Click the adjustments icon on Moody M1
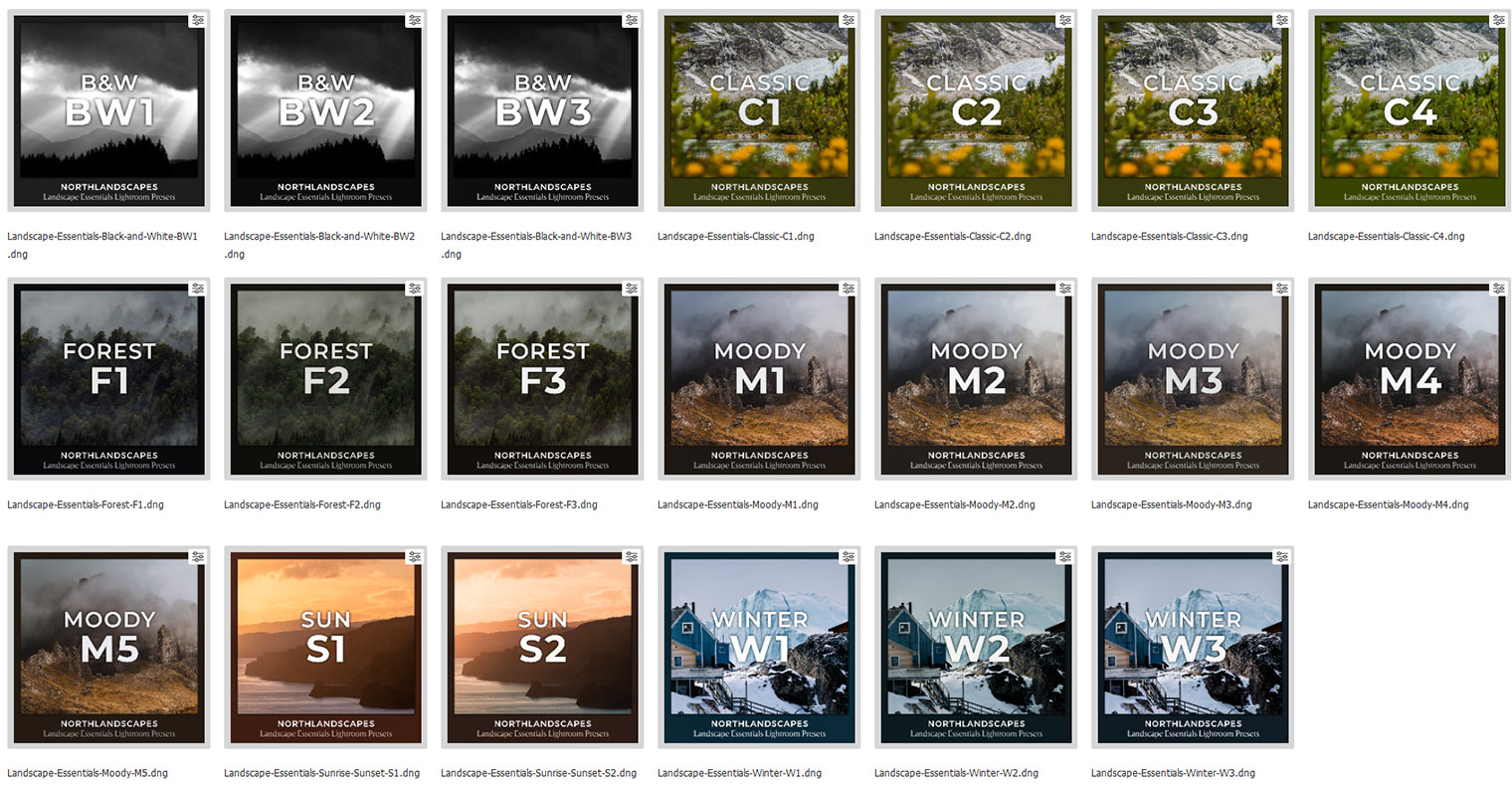 coord(848,288)
